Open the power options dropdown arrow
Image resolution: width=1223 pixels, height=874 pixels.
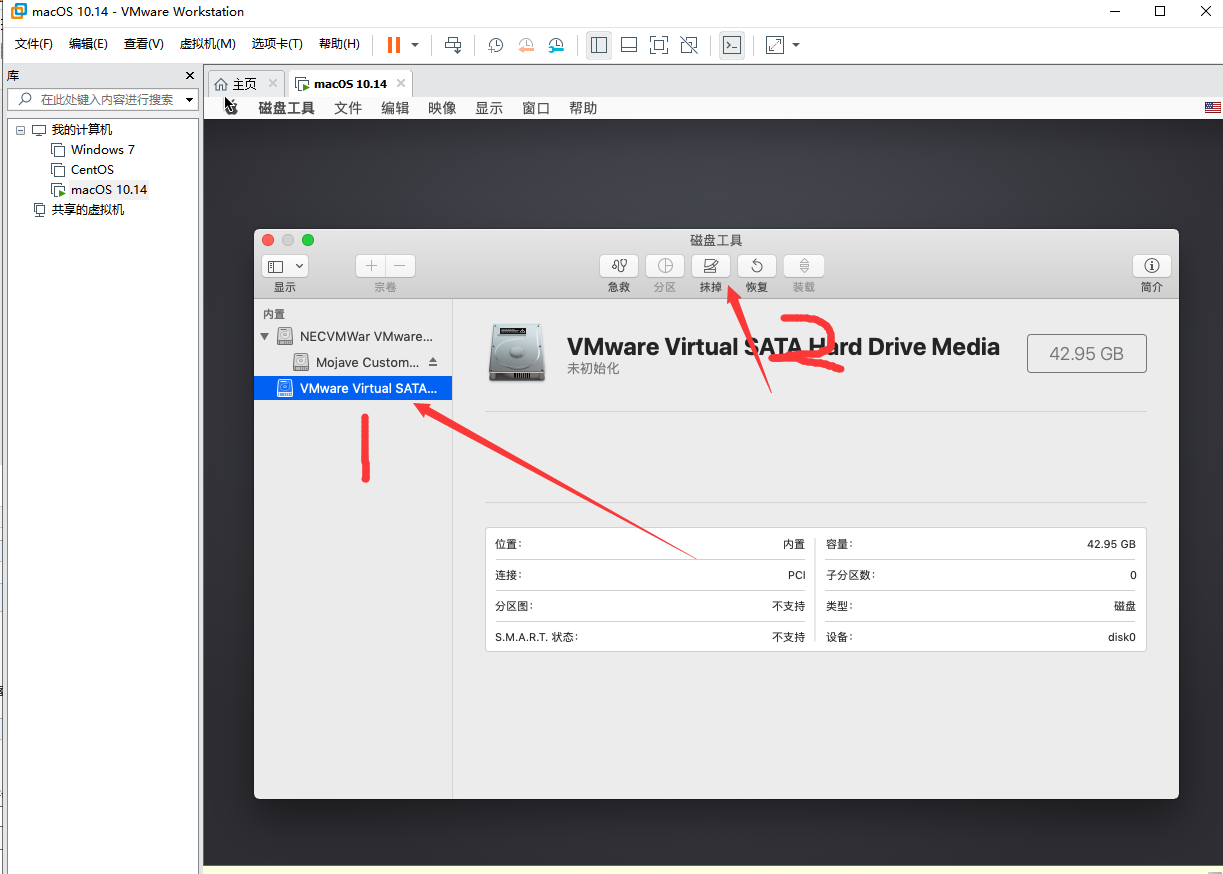[415, 45]
